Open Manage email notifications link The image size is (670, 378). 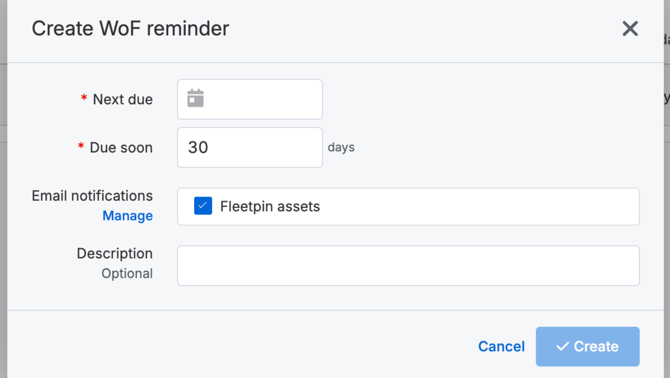coord(127,216)
